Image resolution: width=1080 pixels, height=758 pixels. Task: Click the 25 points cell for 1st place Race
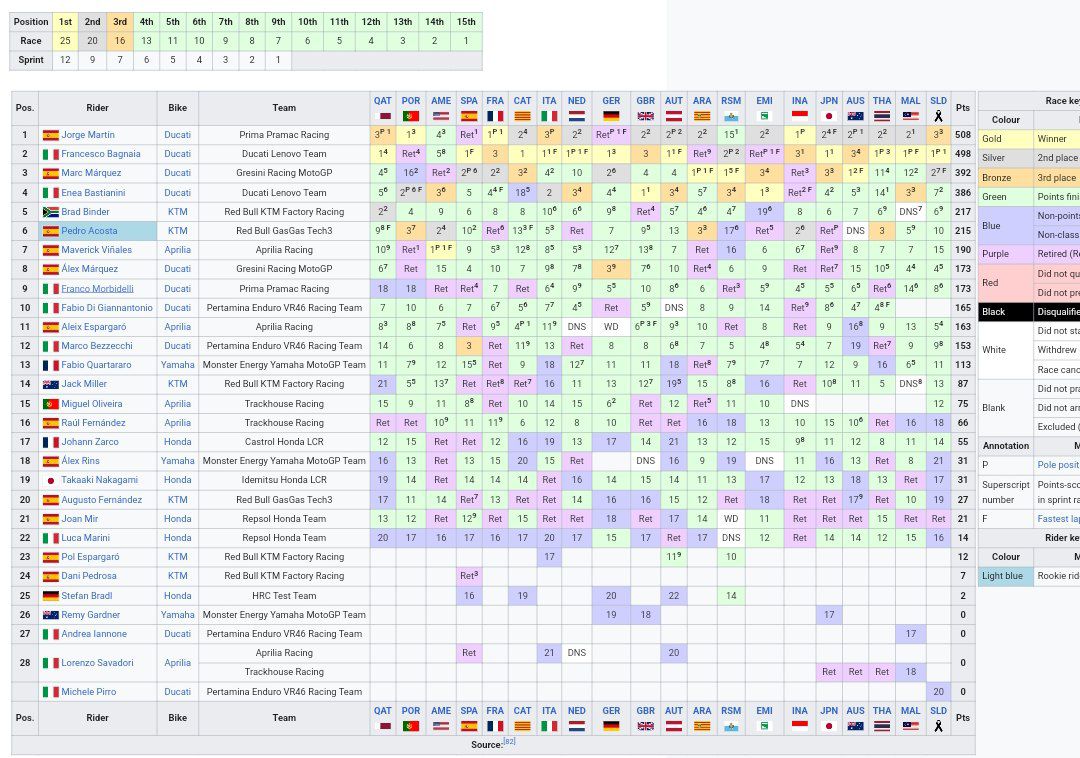point(65,41)
